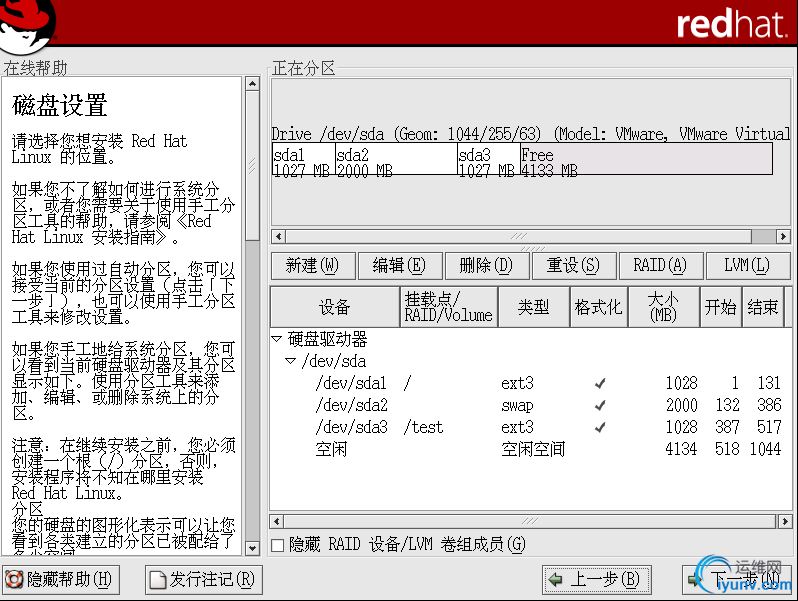Screen dimensions: 798x601
Task: Sort by 设备 column header
Action: (335, 307)
